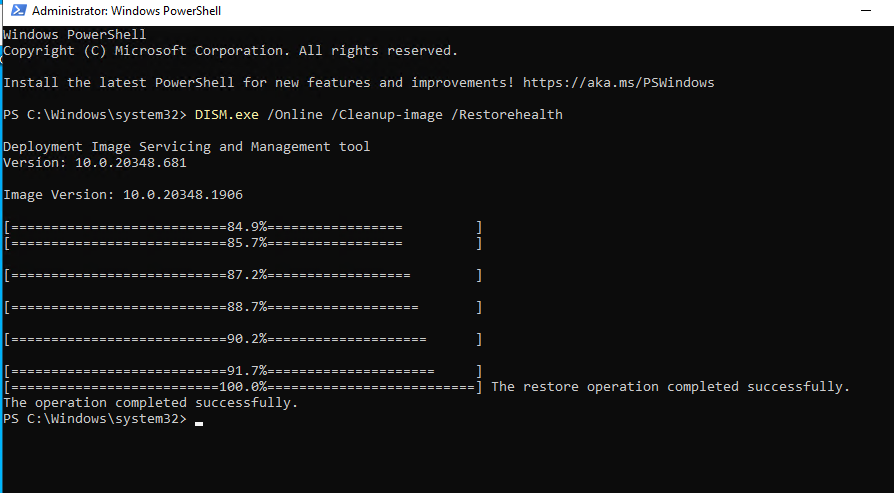Screen dimensions: 894x493
Task: Click the /Online parameter in command
Action: 295,115
